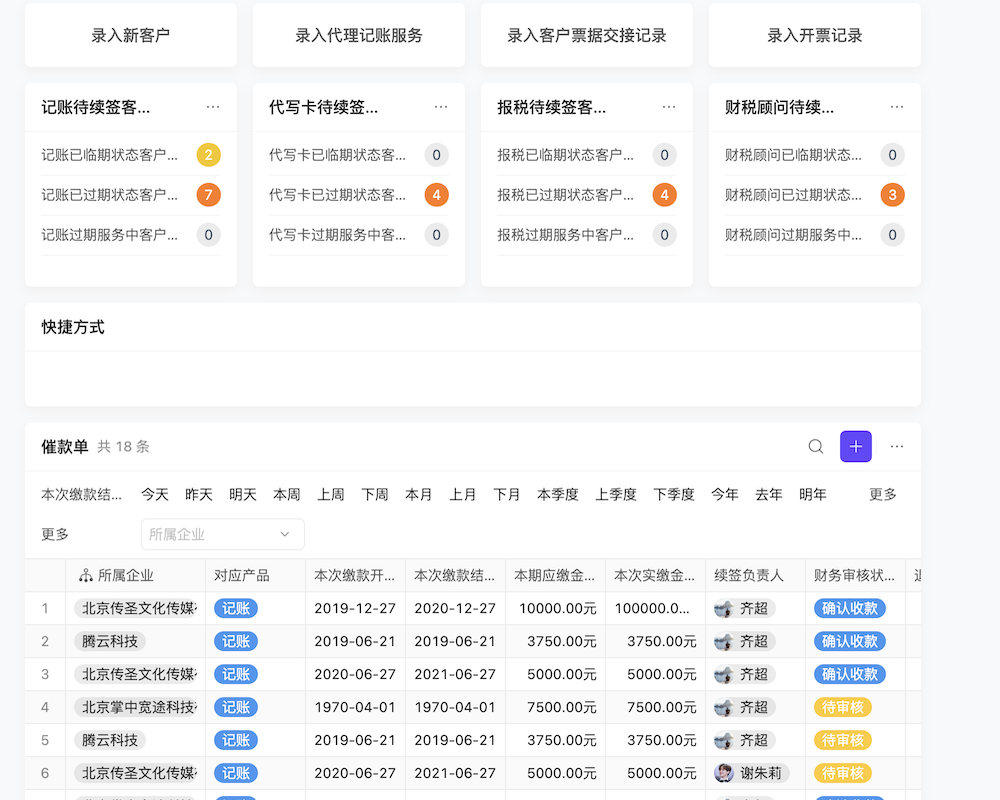Open the 报税待续签 card menu

click(668, 105)
